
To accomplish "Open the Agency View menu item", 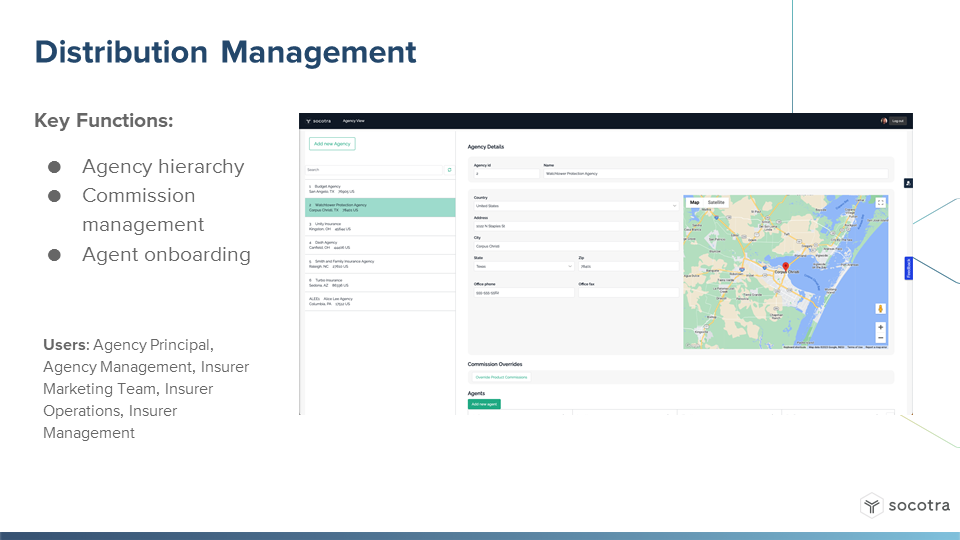I will [353, 121].
